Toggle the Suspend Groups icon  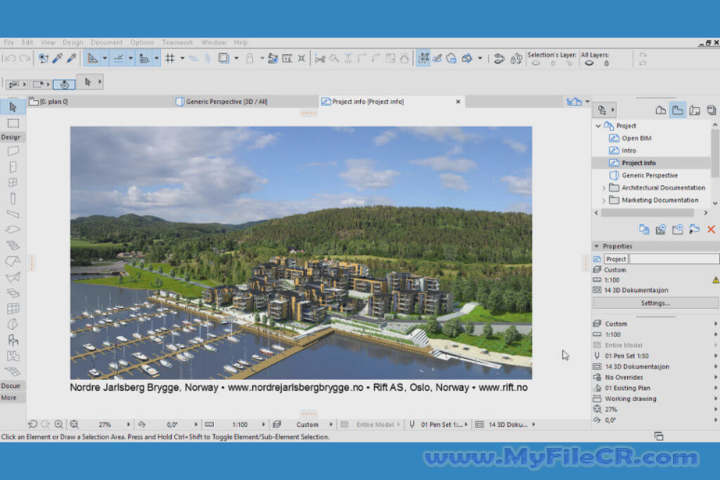point(423,58)
